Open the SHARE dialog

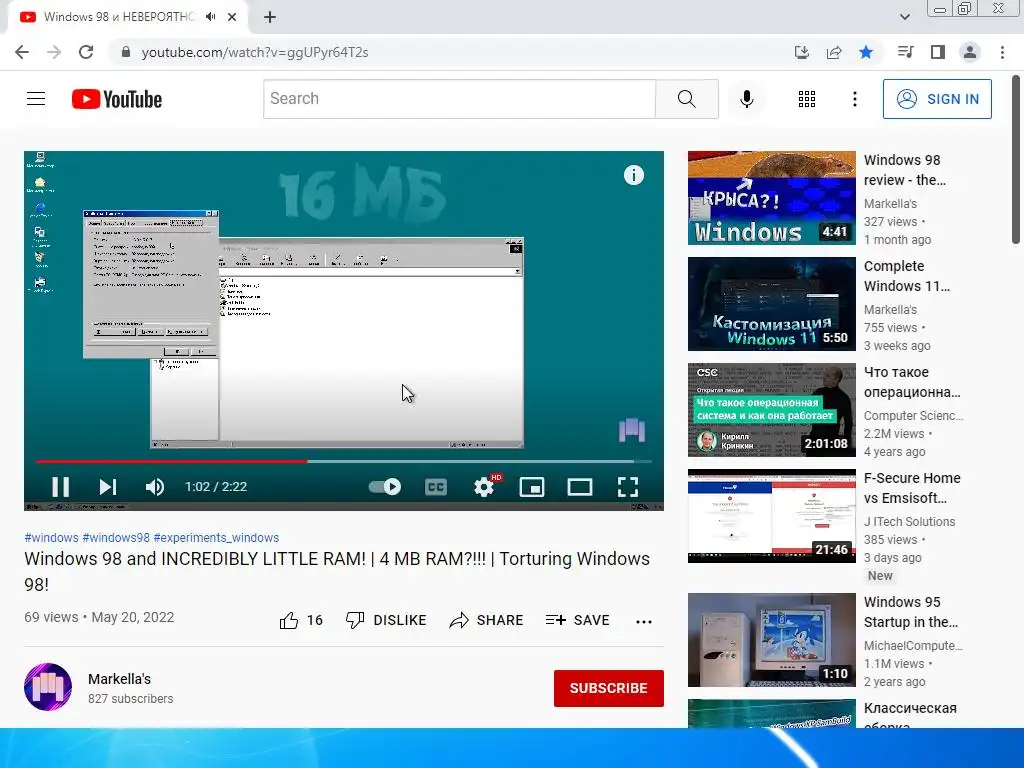pyautogui.click(x=486, y=620)
